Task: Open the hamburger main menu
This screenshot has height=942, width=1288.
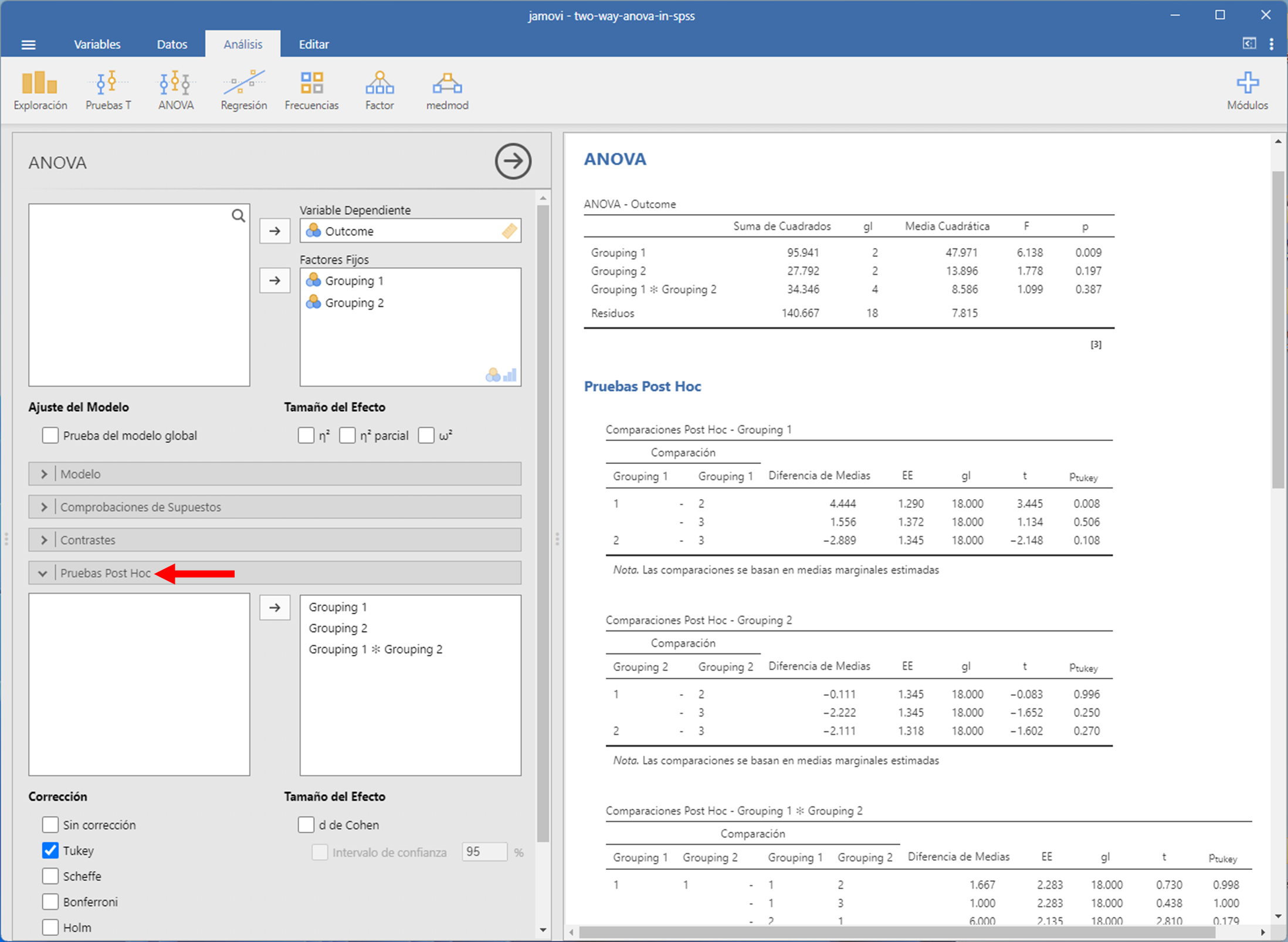Action: tap(28, 45)
